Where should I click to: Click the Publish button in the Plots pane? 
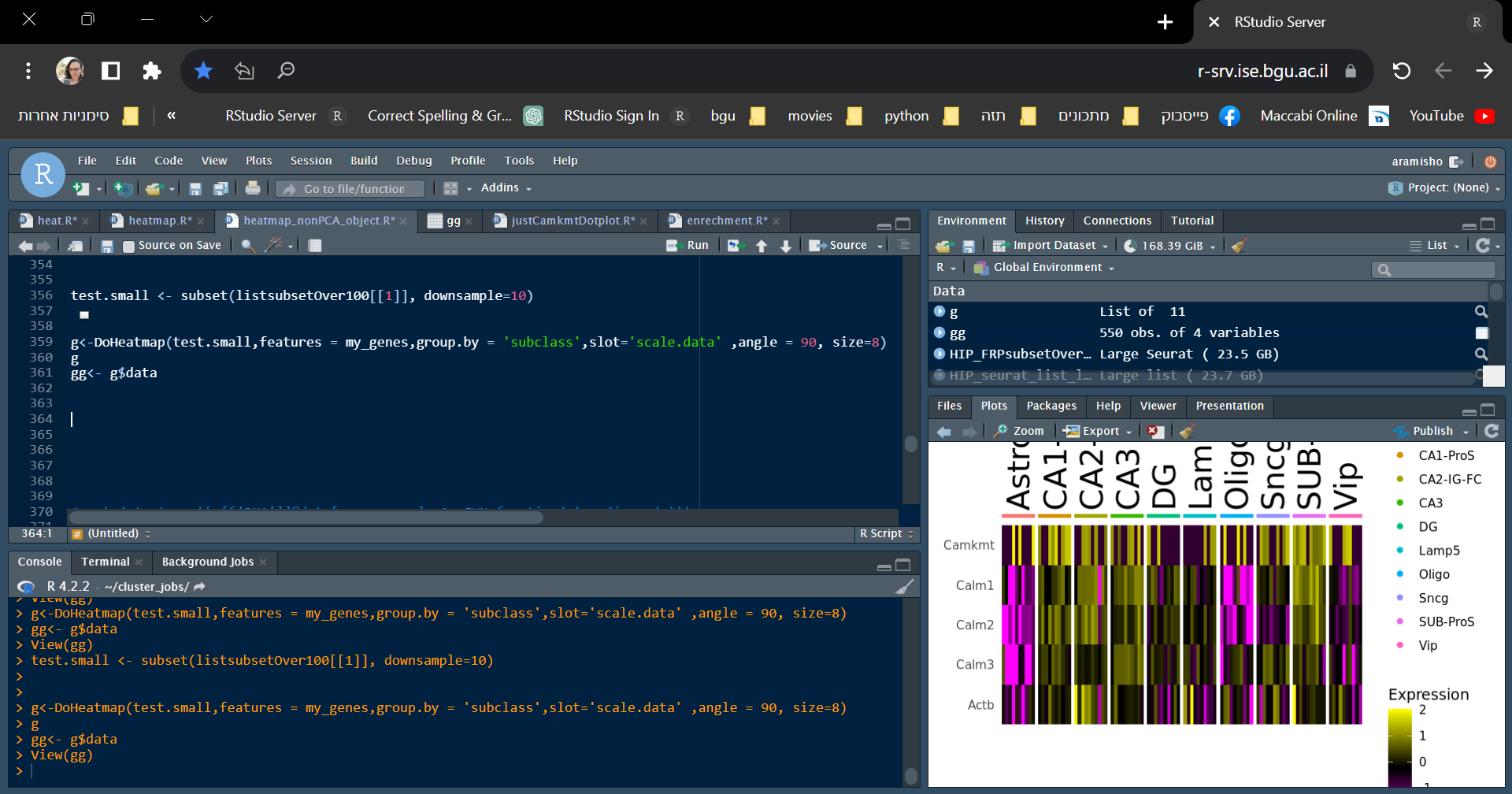[1432, 431]
